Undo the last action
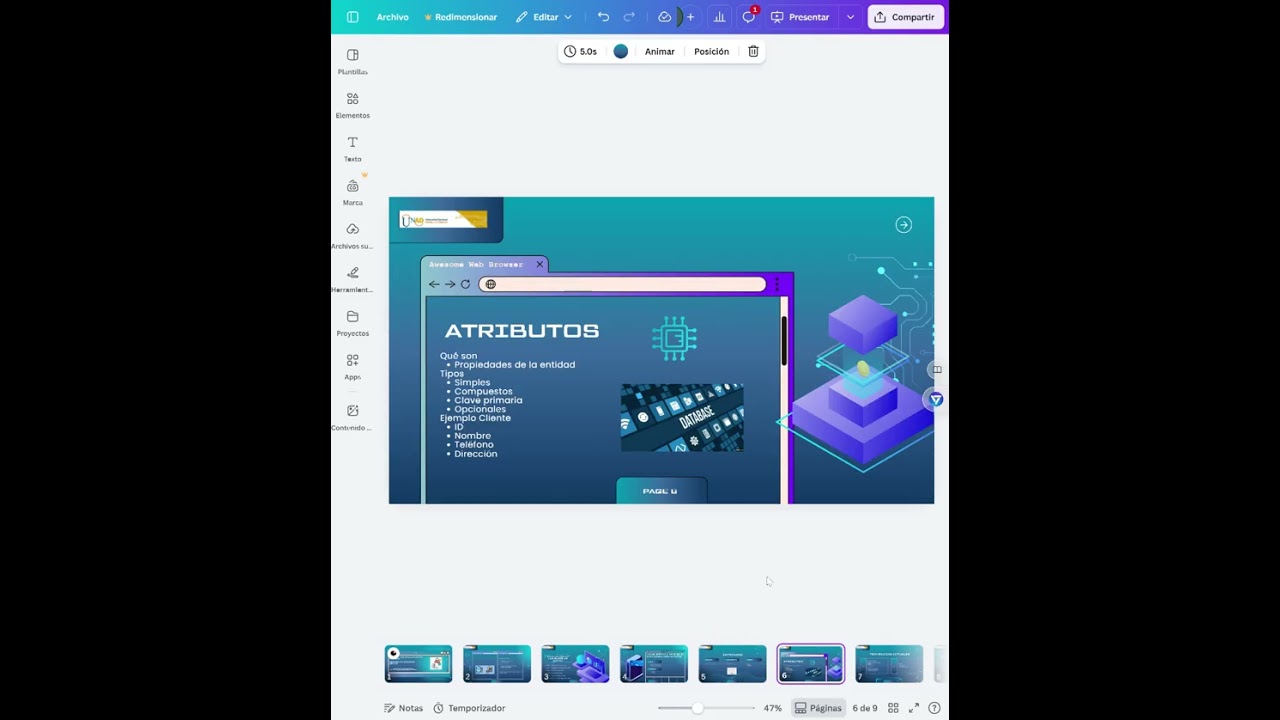Image resolution: width=1280 pixels, height=720 pixels. point(603,17)
